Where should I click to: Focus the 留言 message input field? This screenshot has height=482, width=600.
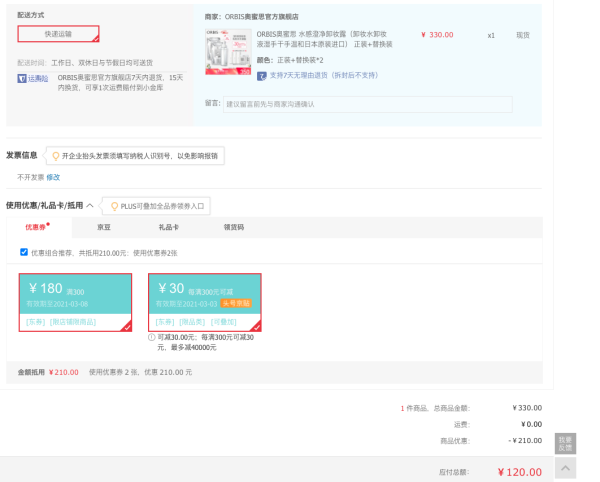[368, 104]
